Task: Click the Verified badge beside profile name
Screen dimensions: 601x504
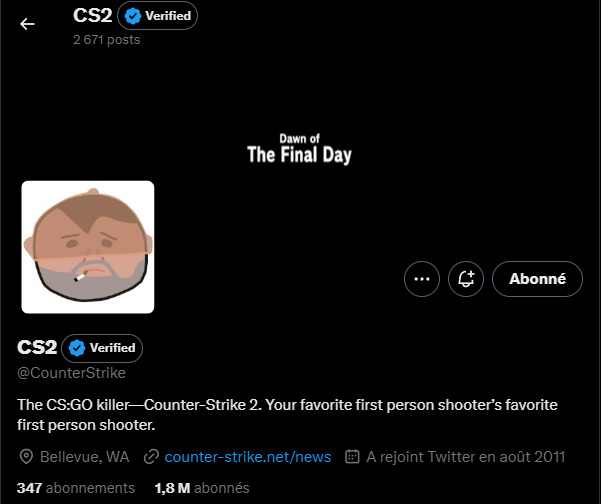Action: [x=102, y=348]
